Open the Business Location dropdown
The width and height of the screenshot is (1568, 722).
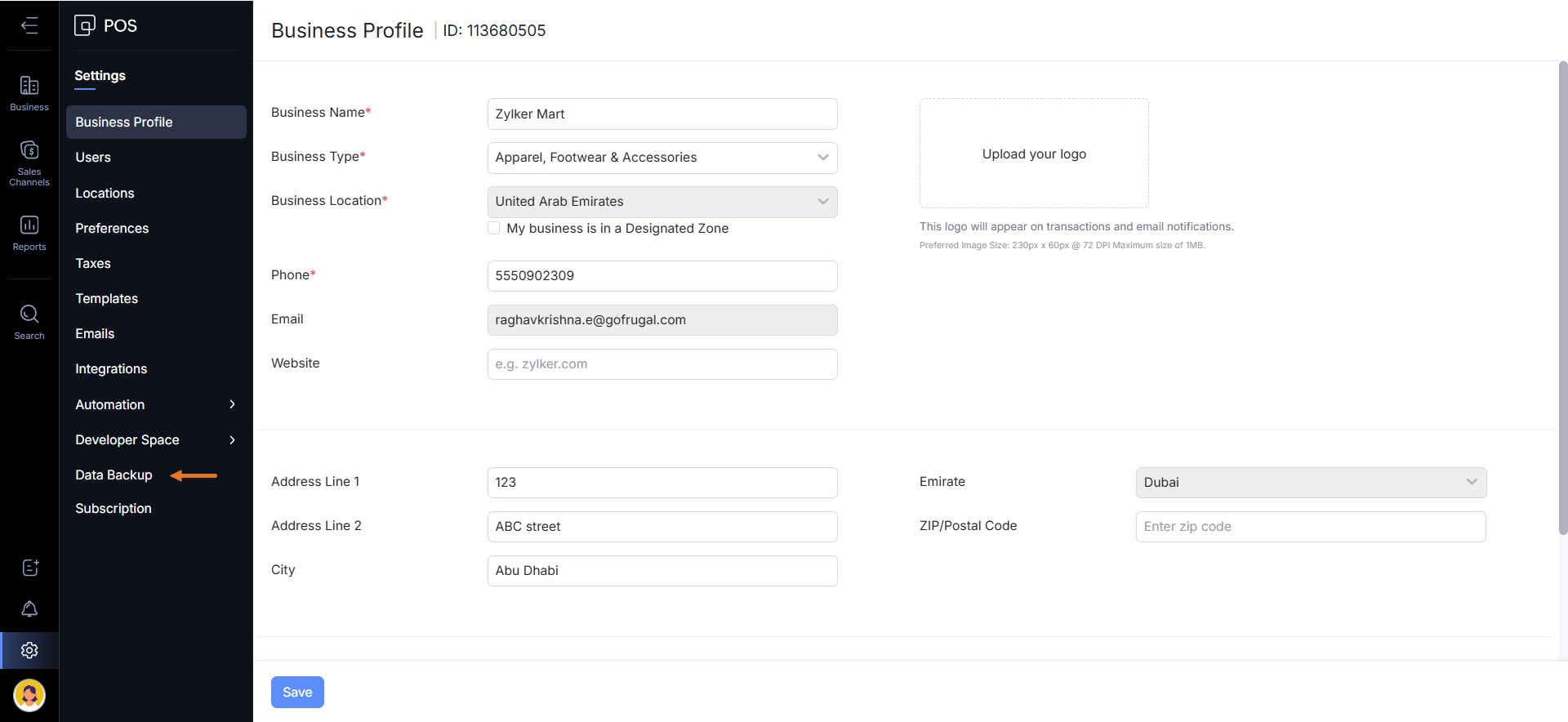[661, 202]
